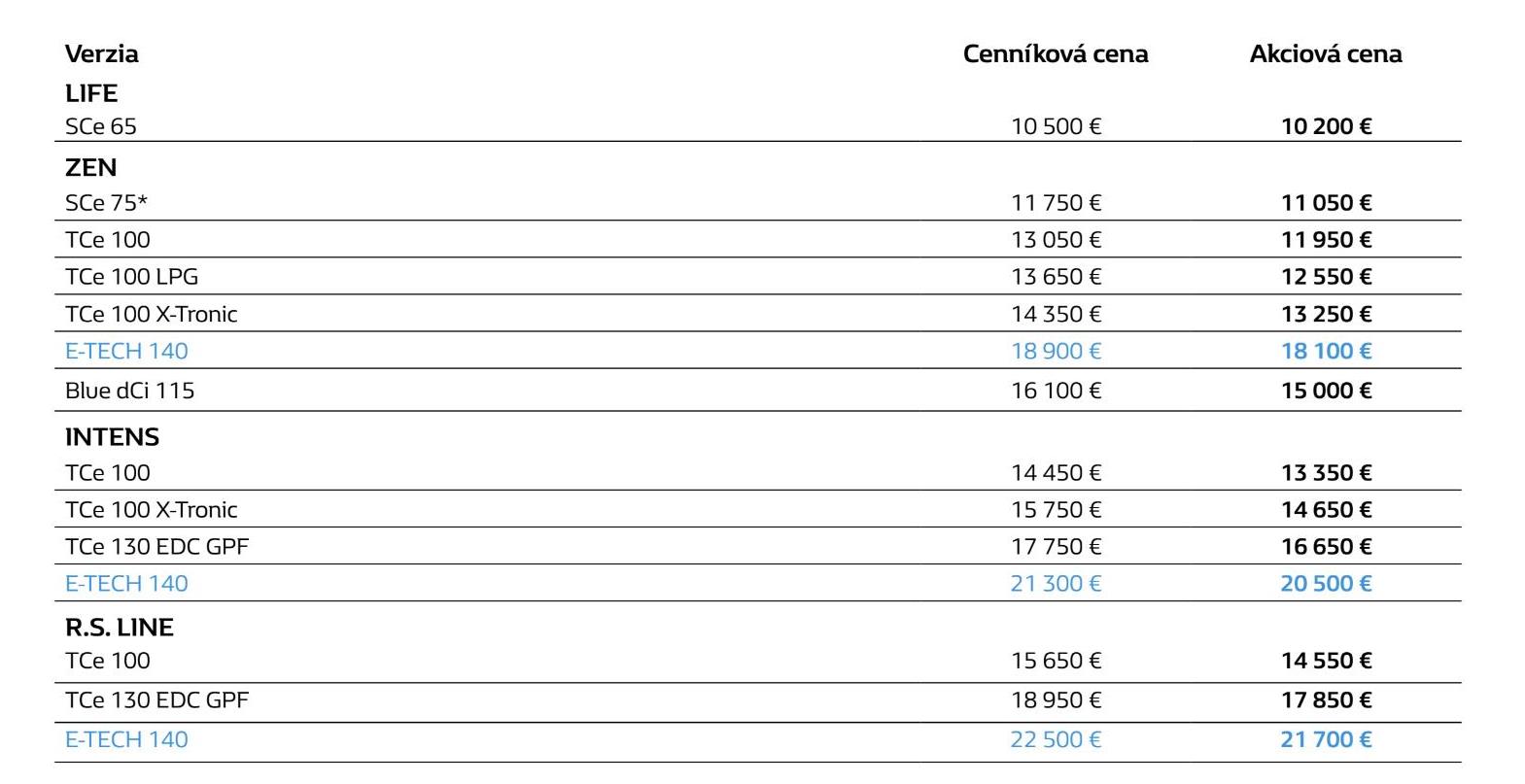
Task: Select the Blue dCi 115 row
Action: 758,391
